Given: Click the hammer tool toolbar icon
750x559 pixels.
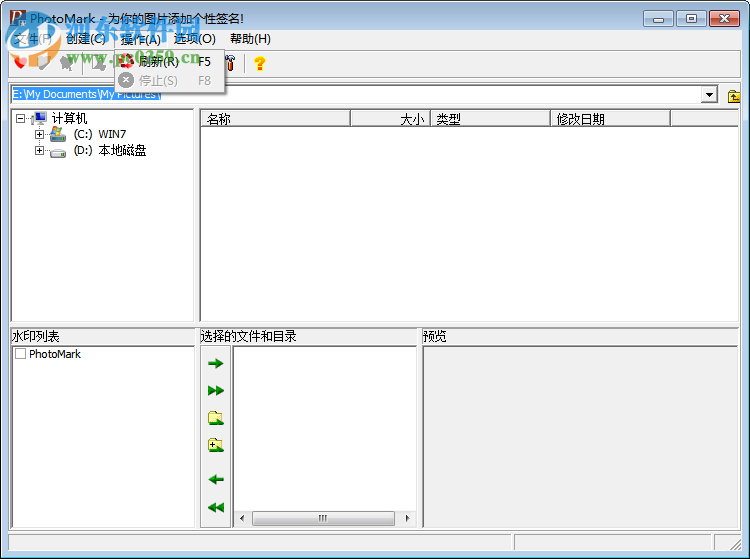Looking at the screenshot, I should pos(231,63).
